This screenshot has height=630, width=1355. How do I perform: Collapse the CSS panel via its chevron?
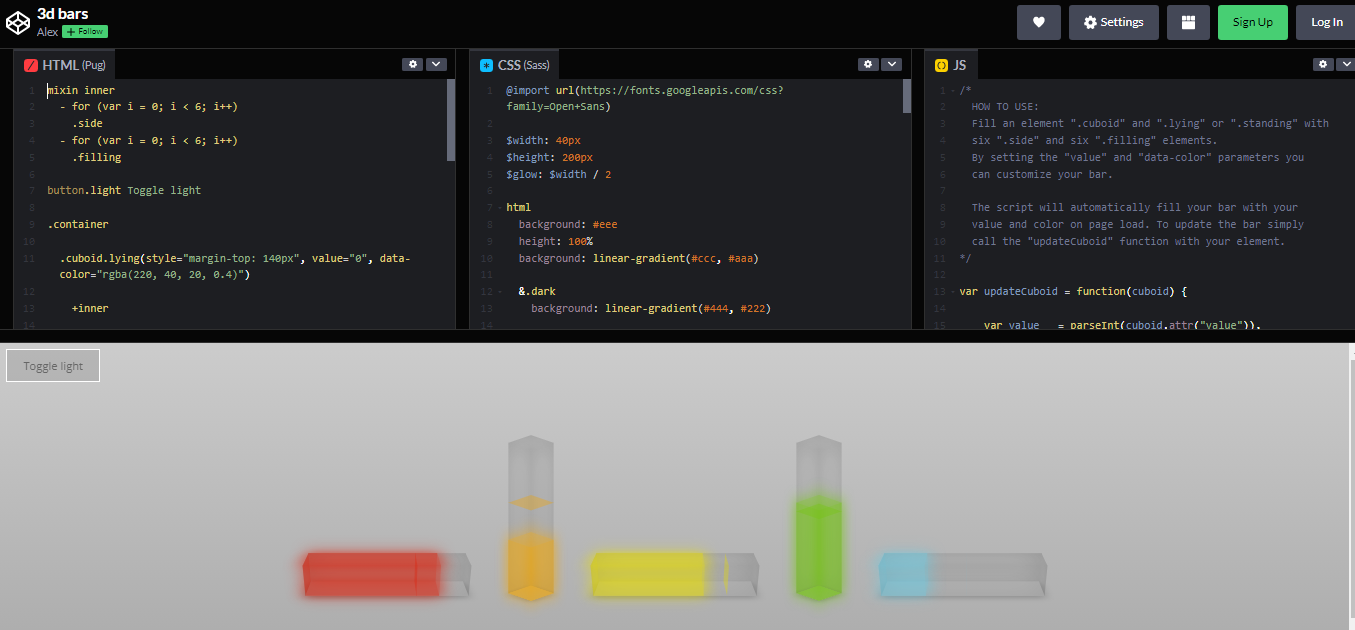pyautogui.click(x=891, y=63)
